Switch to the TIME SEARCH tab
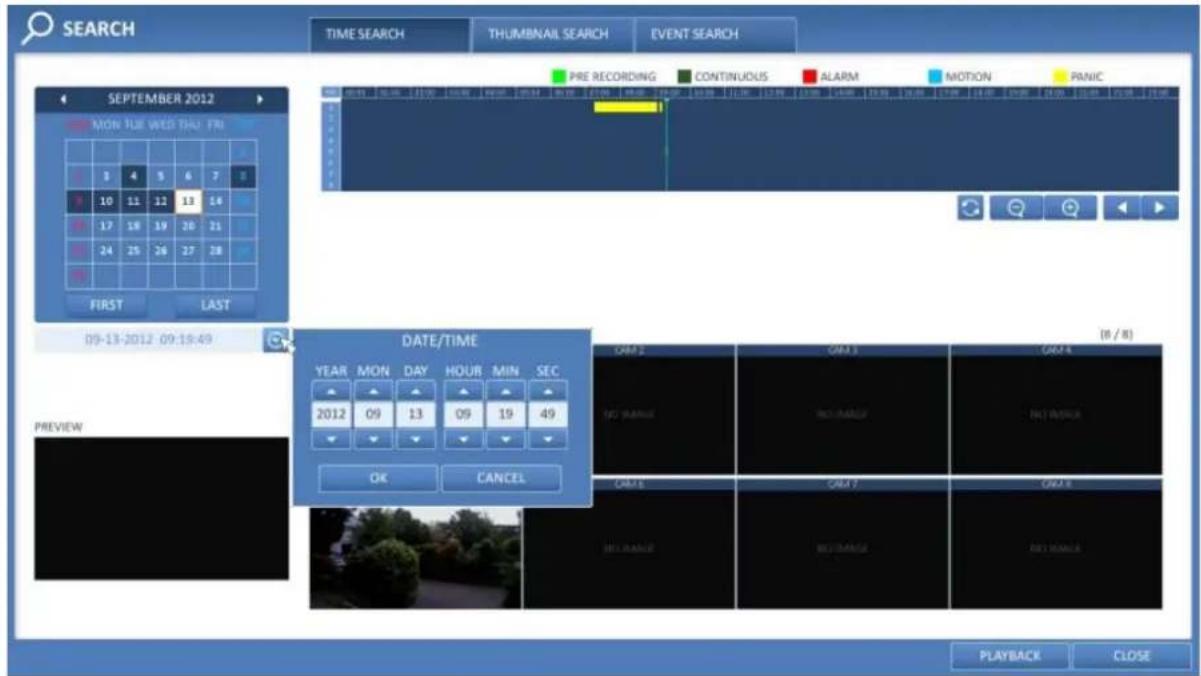Viewport: 1201px width, 676px height. 389,34
